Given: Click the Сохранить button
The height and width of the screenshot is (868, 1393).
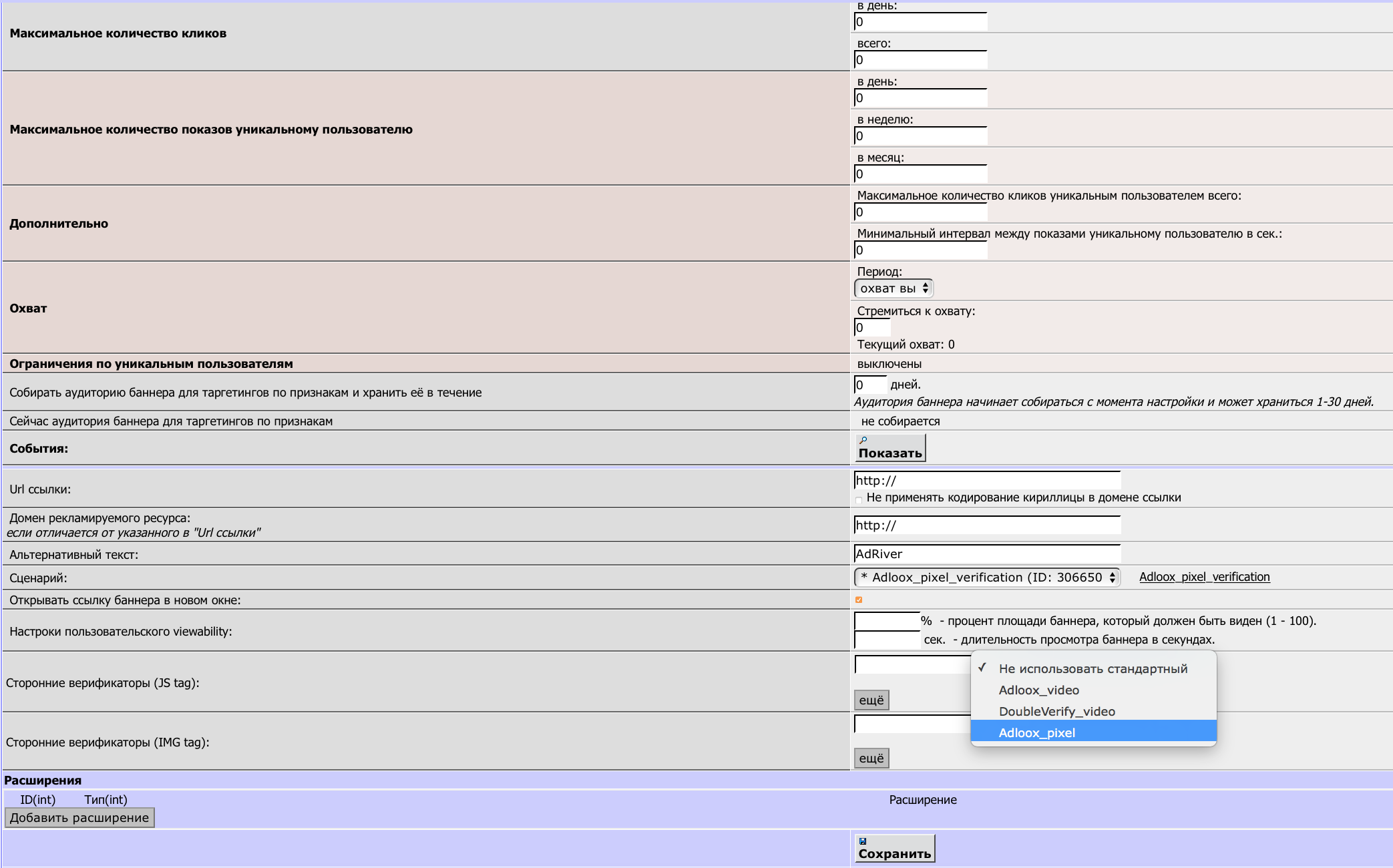Looking at the screenshot, I should click(895, 848).
